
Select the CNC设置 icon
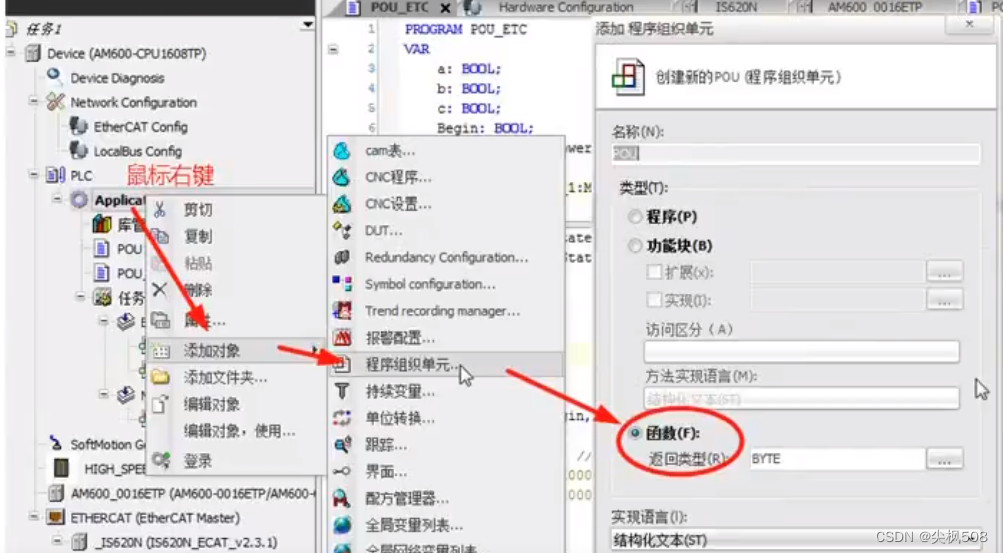pyautogui.click(x=342, y=204)
